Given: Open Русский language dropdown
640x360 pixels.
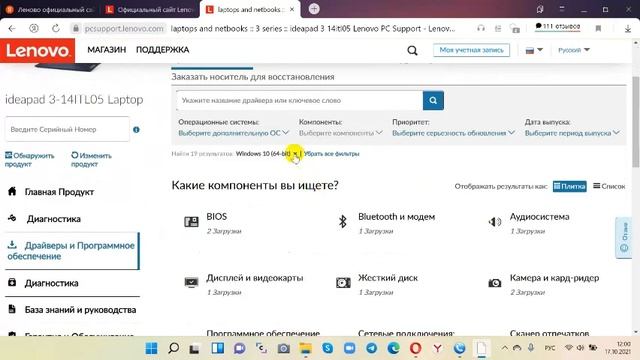Looking at the screenshot, I should [573, 50].
